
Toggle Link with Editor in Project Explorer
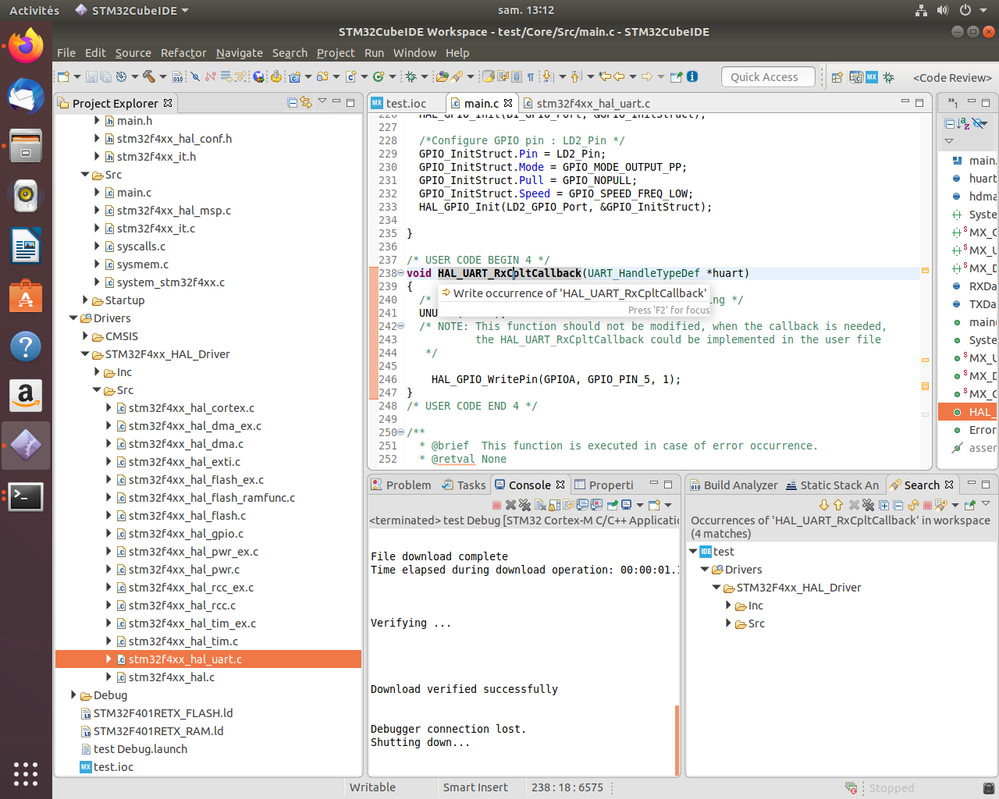click(305, 103)
